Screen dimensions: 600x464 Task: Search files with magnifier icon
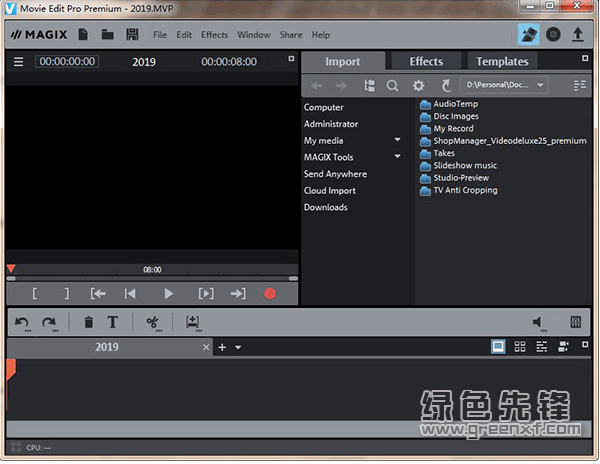(x=392, y=86)
